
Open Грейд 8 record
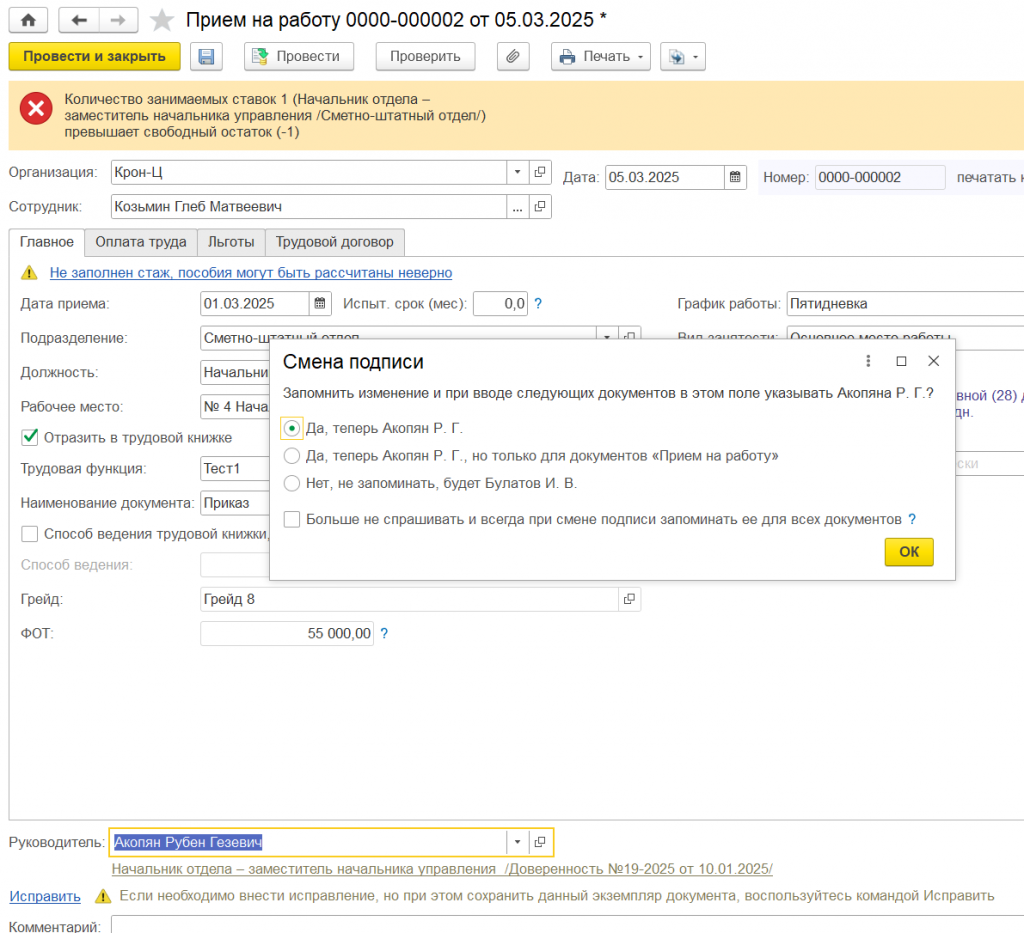point(630,599)
